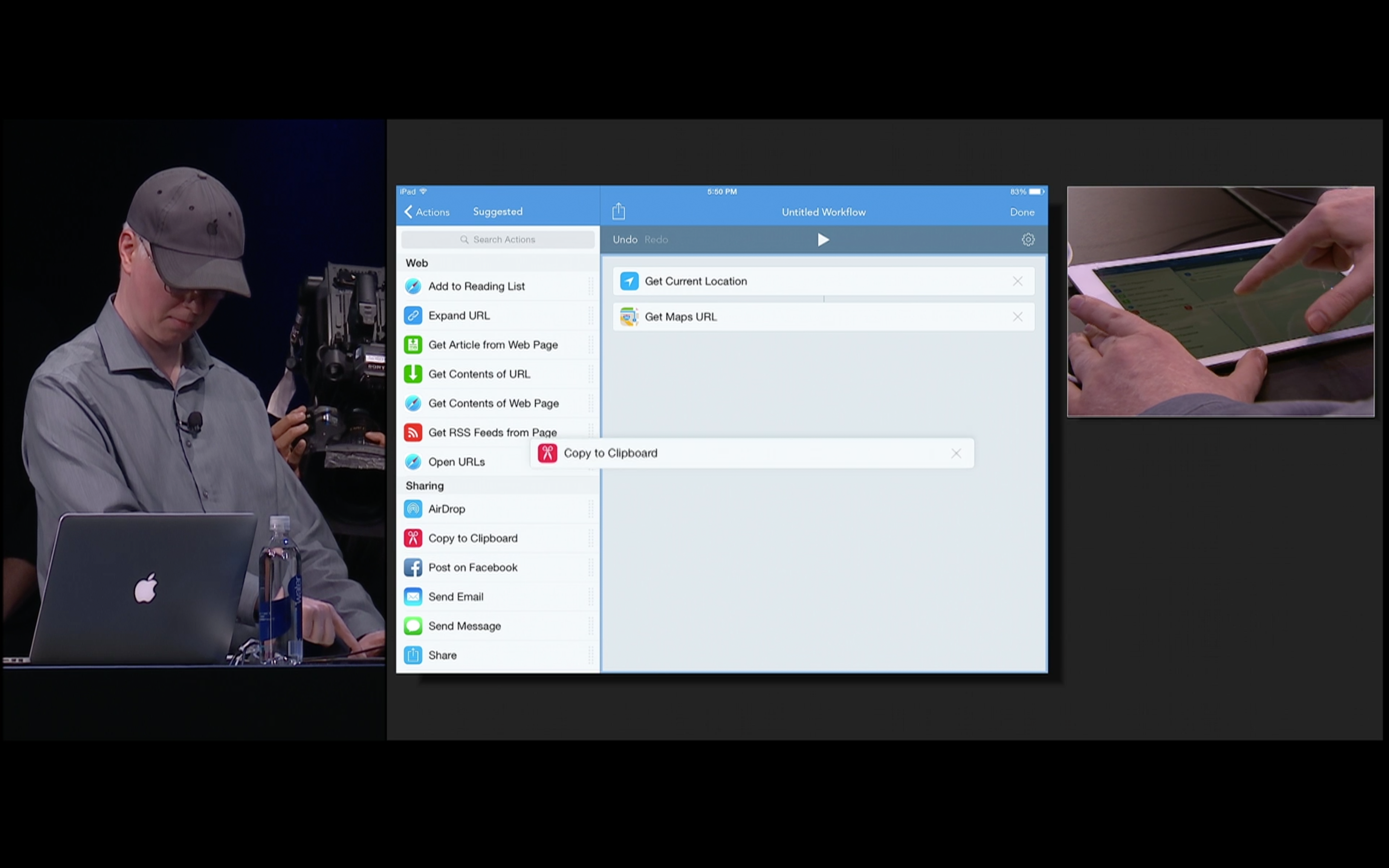Click the Search Actions field
This screenshot has width=1389, height=868.
click(x=498, y=239)
